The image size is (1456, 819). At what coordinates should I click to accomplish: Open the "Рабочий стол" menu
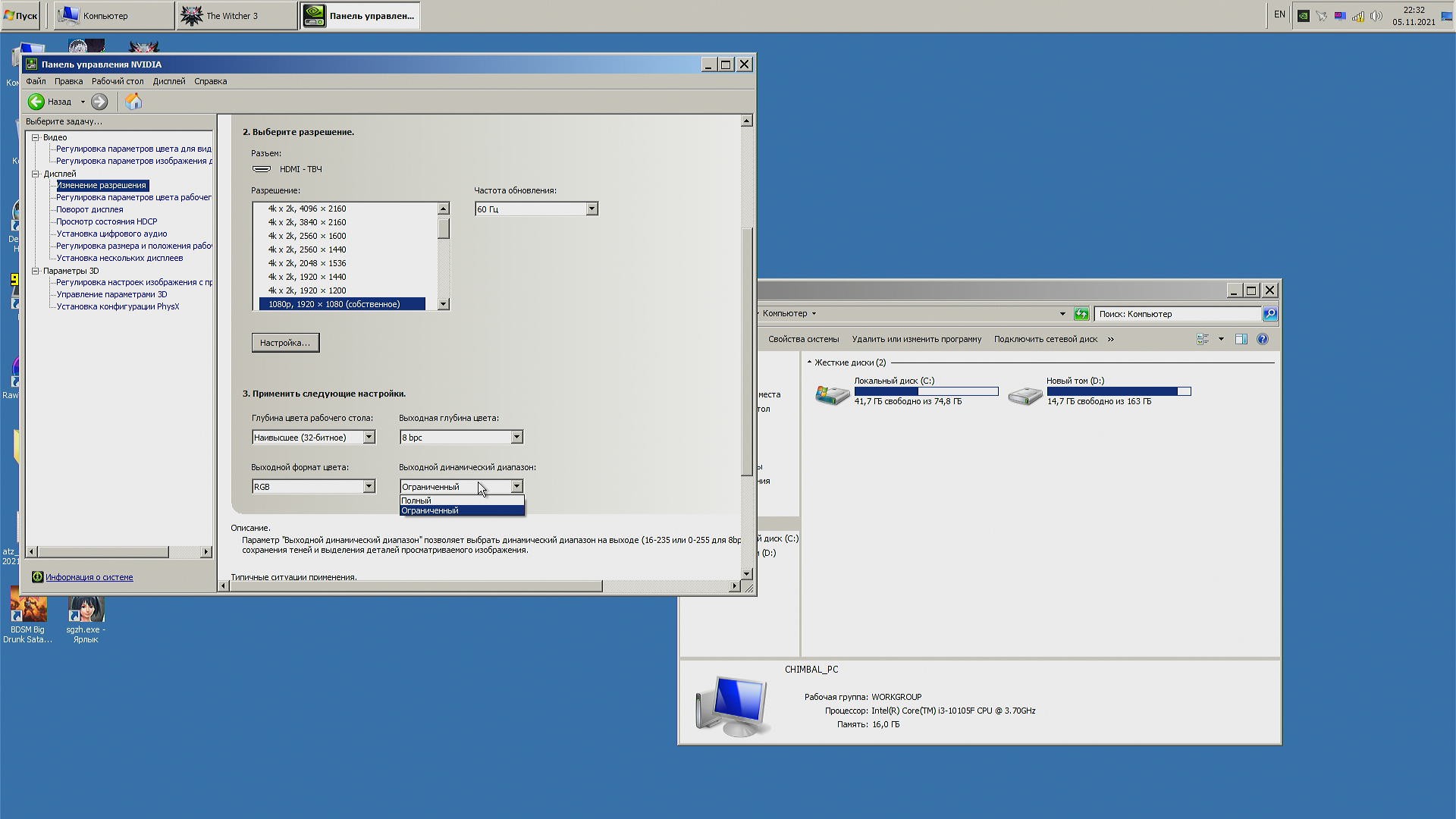point(118,81)
